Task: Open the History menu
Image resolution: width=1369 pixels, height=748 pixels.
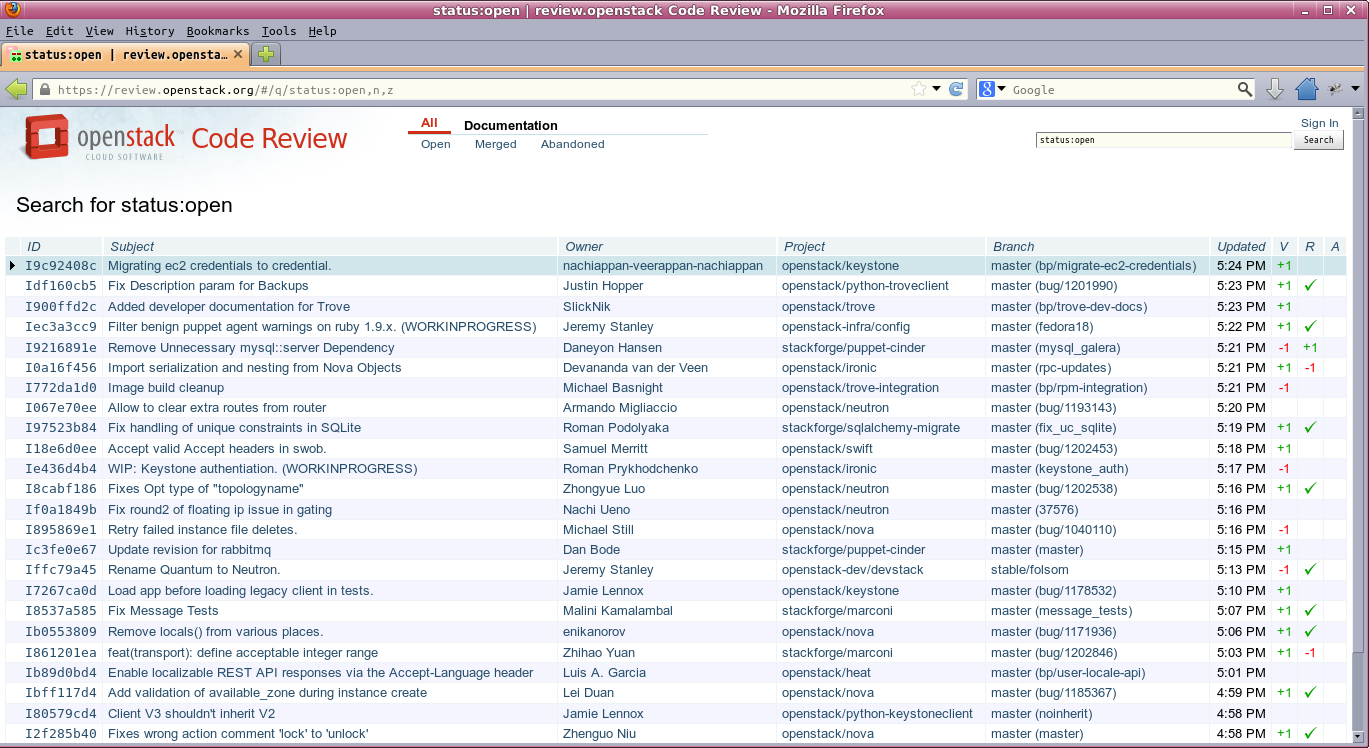Action: [150, 31]
